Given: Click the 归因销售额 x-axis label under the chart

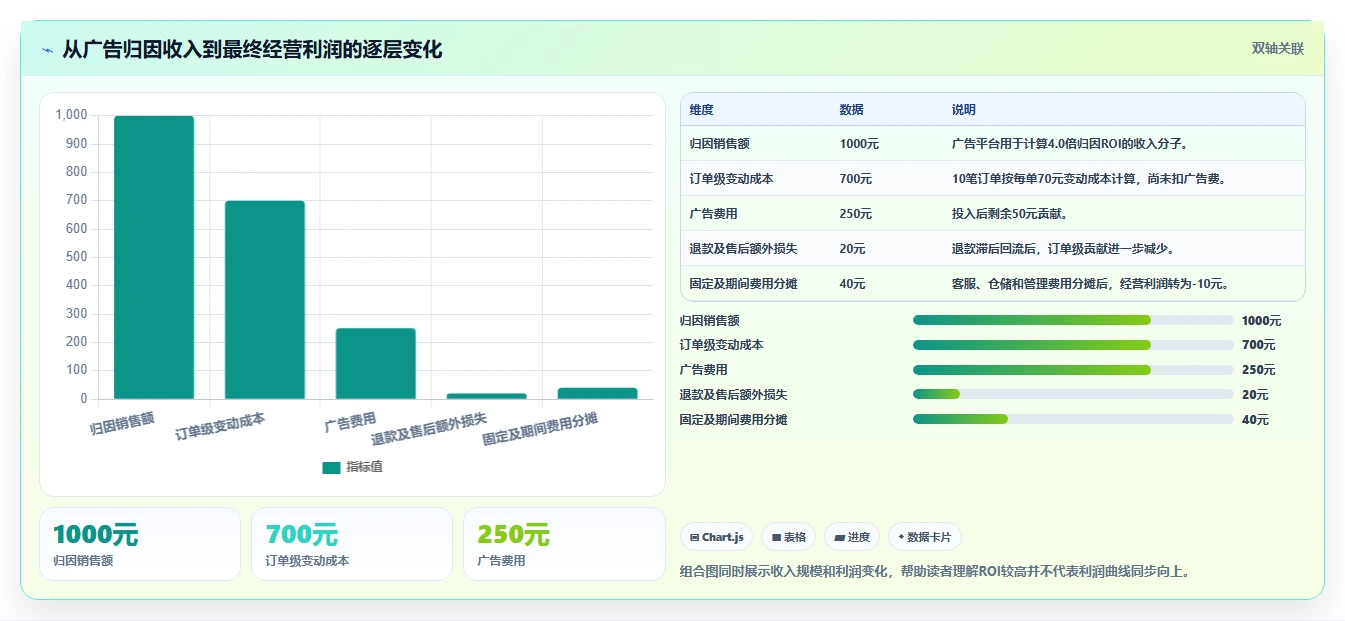Looking at the screenshot, I should (x=123, y=423).
